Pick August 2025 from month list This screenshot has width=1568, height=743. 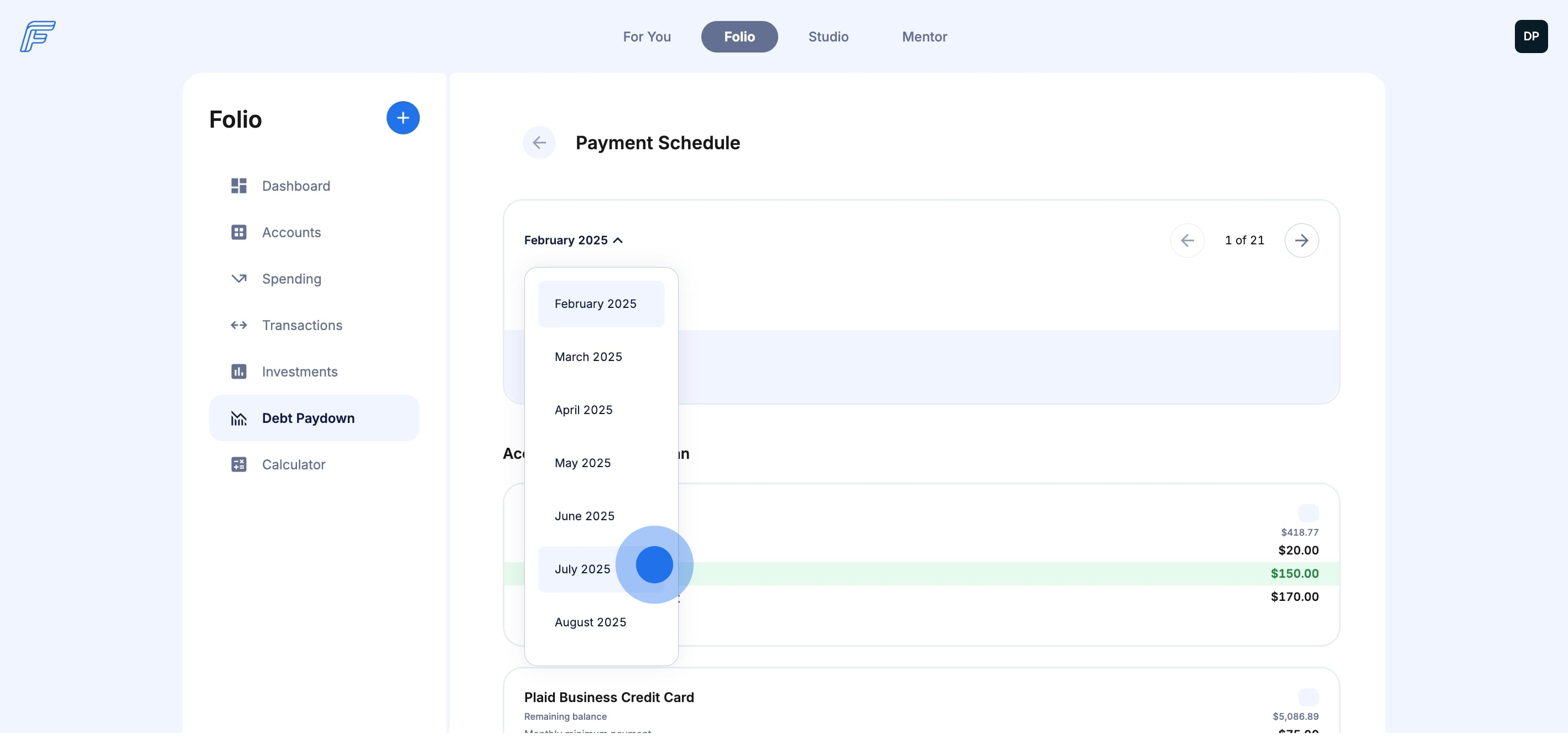point(590,622)
